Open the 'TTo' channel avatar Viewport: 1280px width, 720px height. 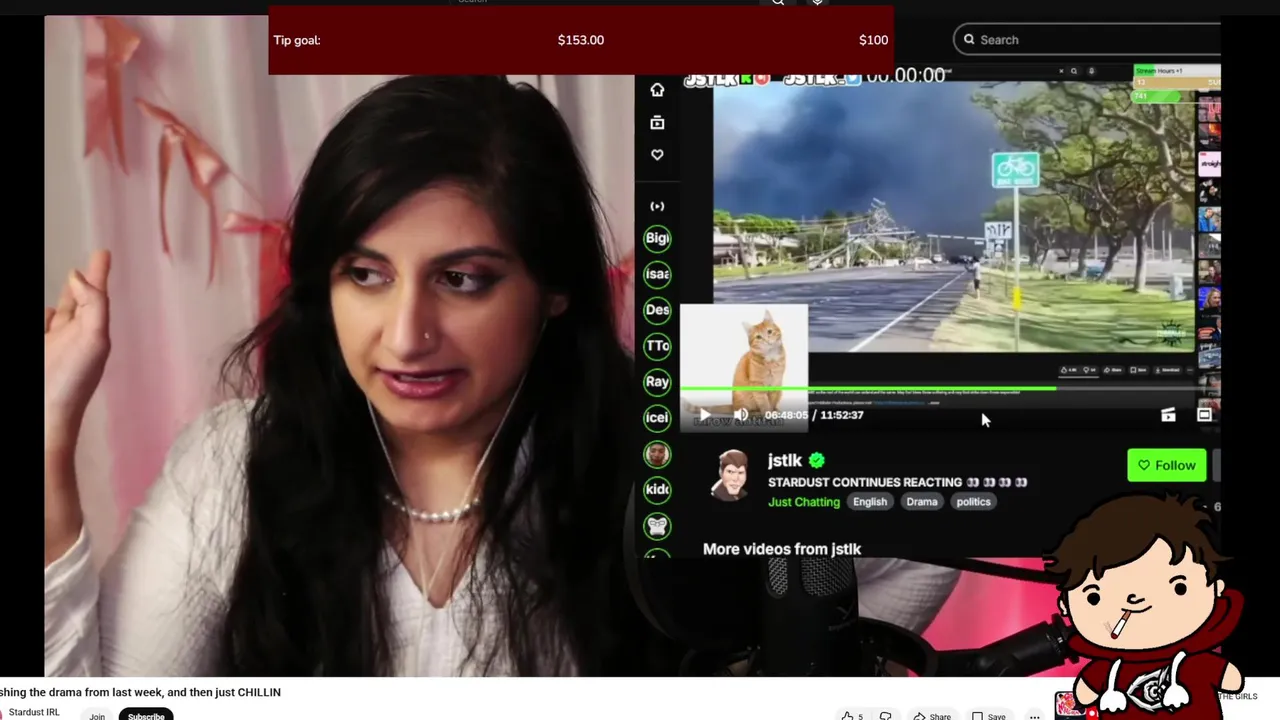(657, 346)
